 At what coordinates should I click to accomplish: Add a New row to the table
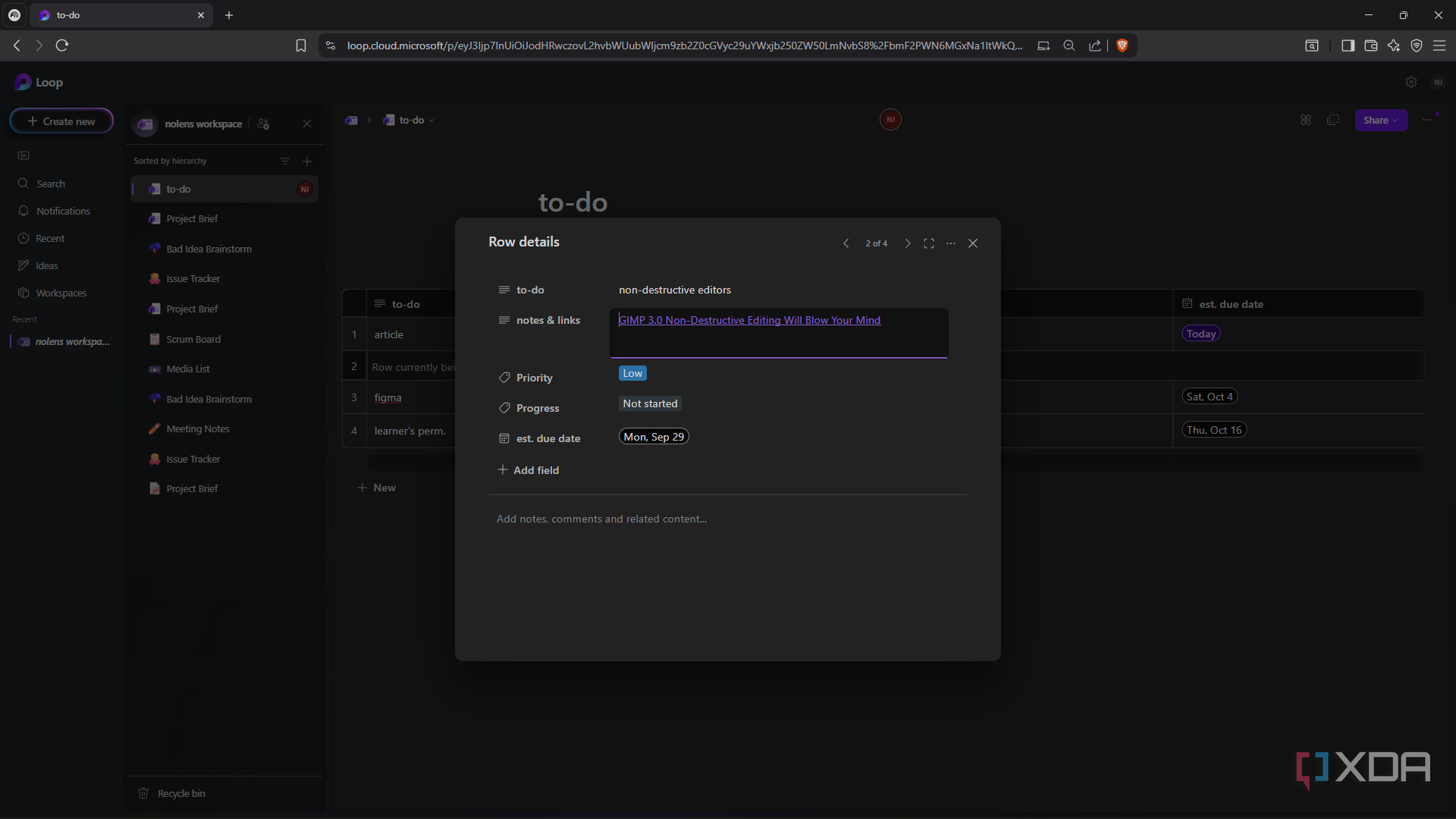click(x=377, y=488)
